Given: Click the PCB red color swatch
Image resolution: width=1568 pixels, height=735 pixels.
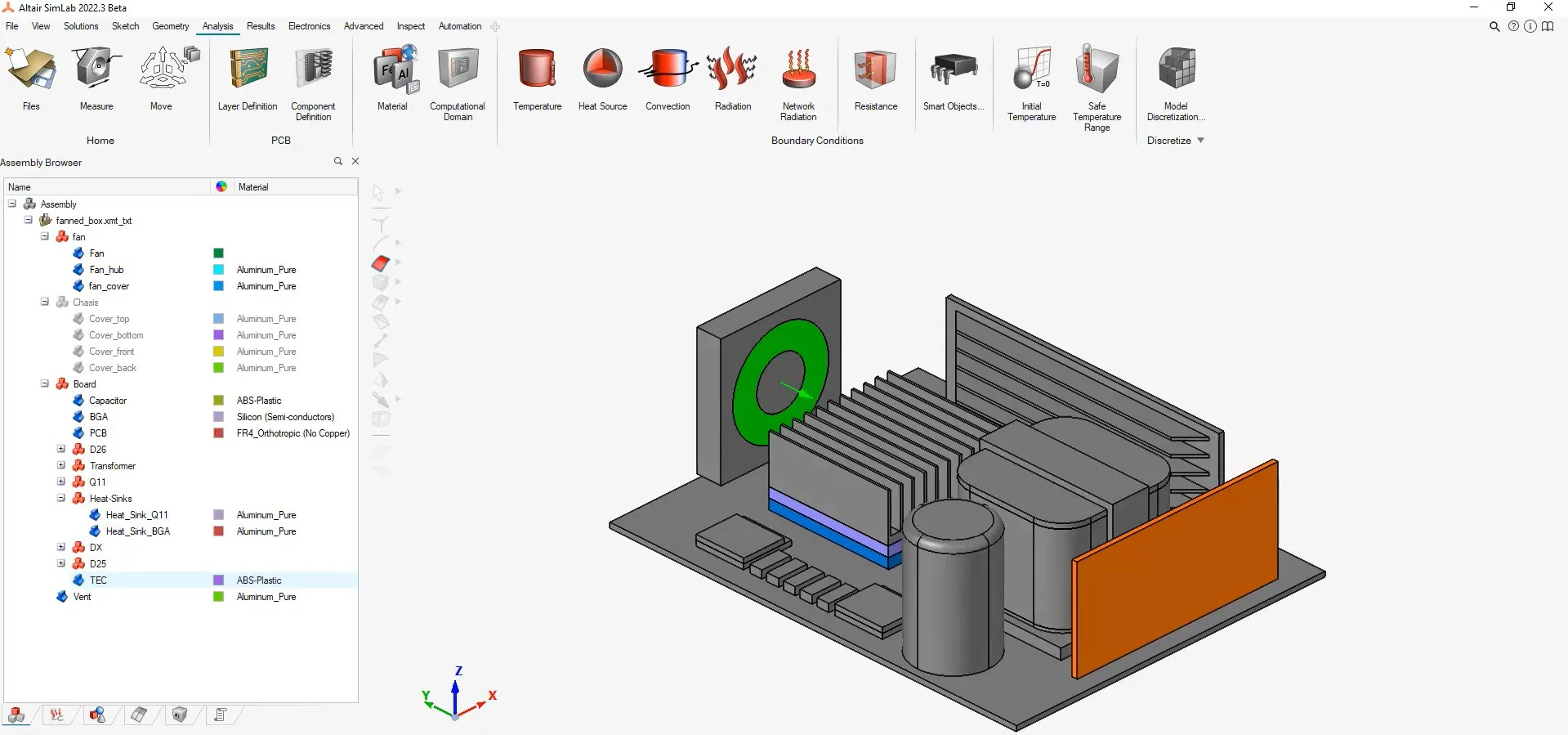Looking at the screenshot, I should (x=219, y=433).
